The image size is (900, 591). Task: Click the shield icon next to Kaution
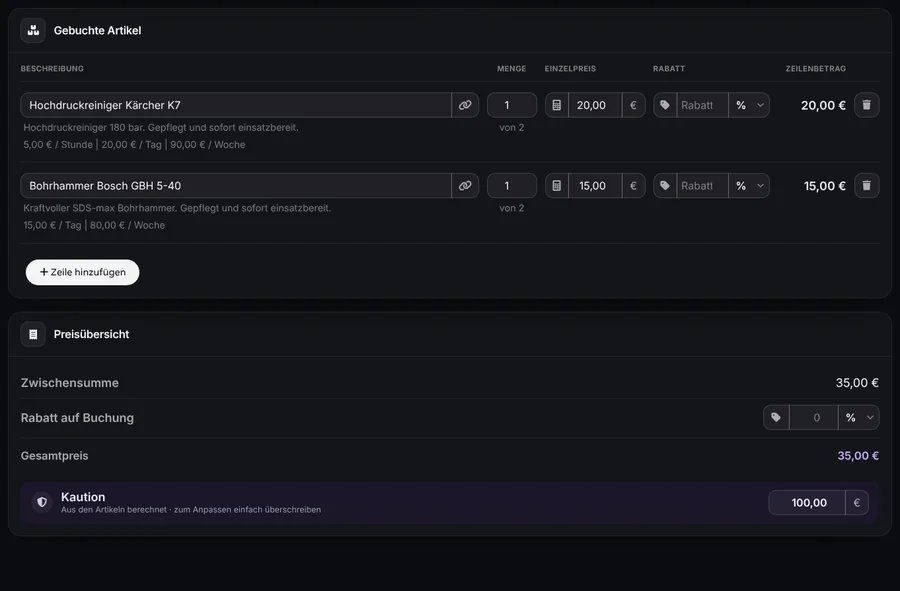coord(42,502)
